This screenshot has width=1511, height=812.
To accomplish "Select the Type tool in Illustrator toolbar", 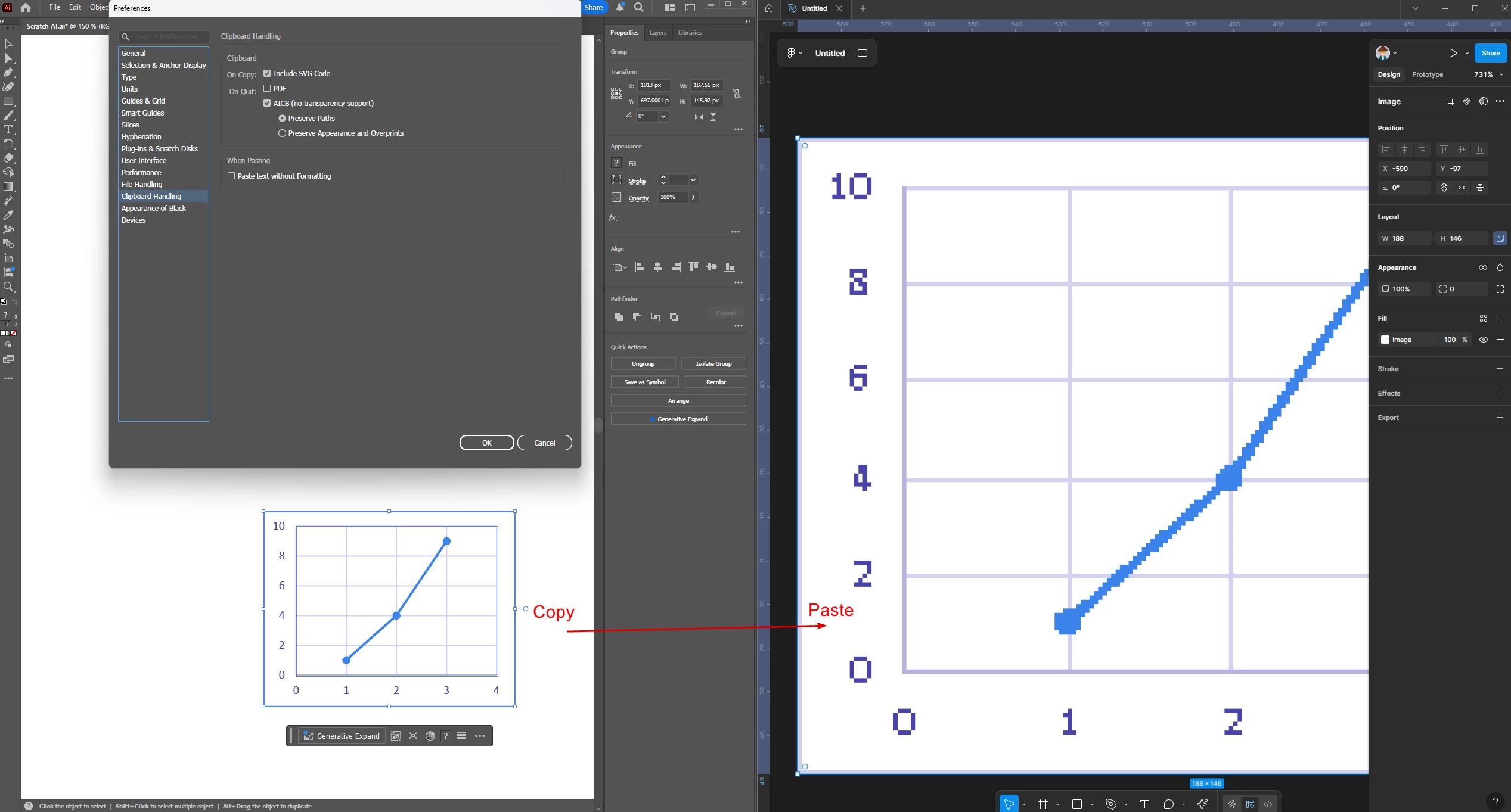I will [8, 129].
